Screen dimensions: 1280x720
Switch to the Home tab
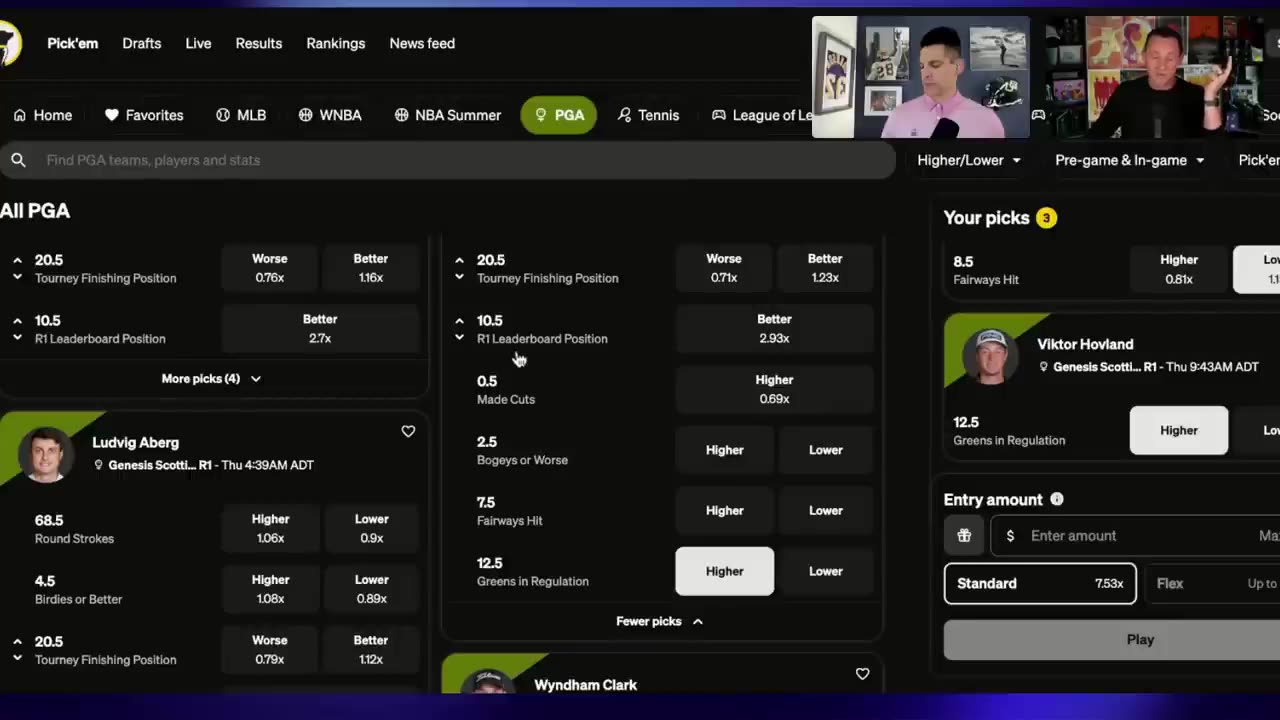[x=42, y=115]
